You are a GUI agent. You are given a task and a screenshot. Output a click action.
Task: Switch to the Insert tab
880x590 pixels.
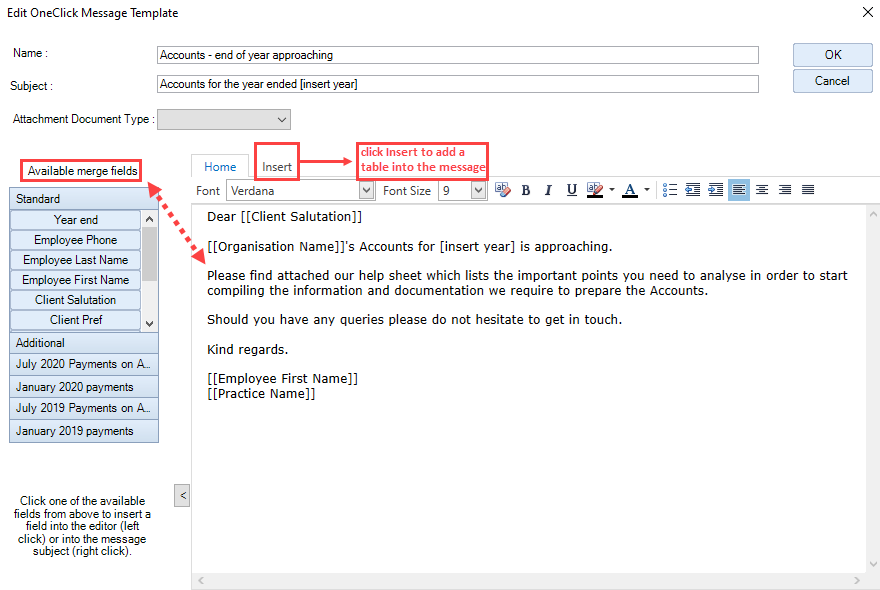coord(277,167)
